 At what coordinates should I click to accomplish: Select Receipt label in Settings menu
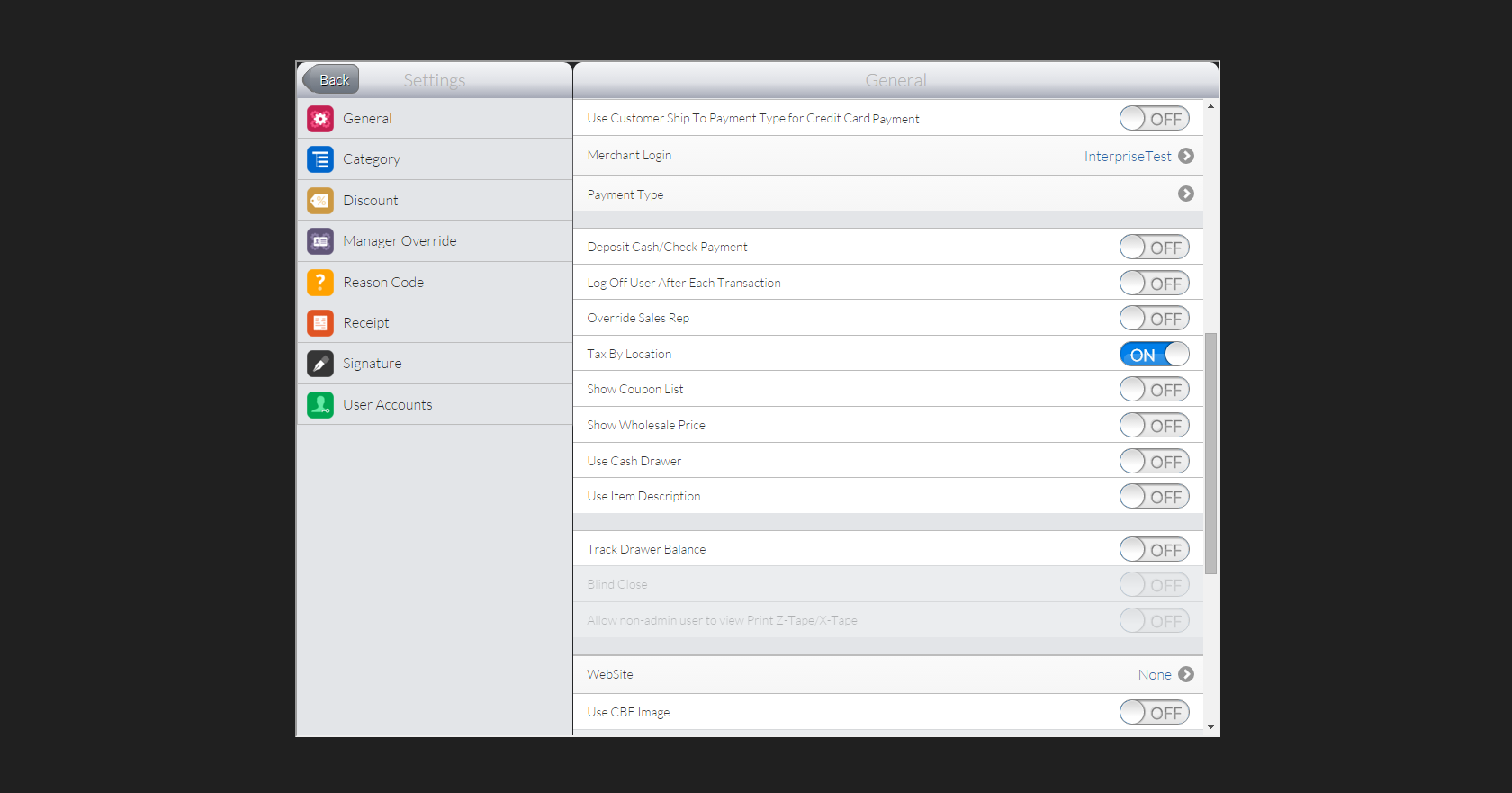366,323
